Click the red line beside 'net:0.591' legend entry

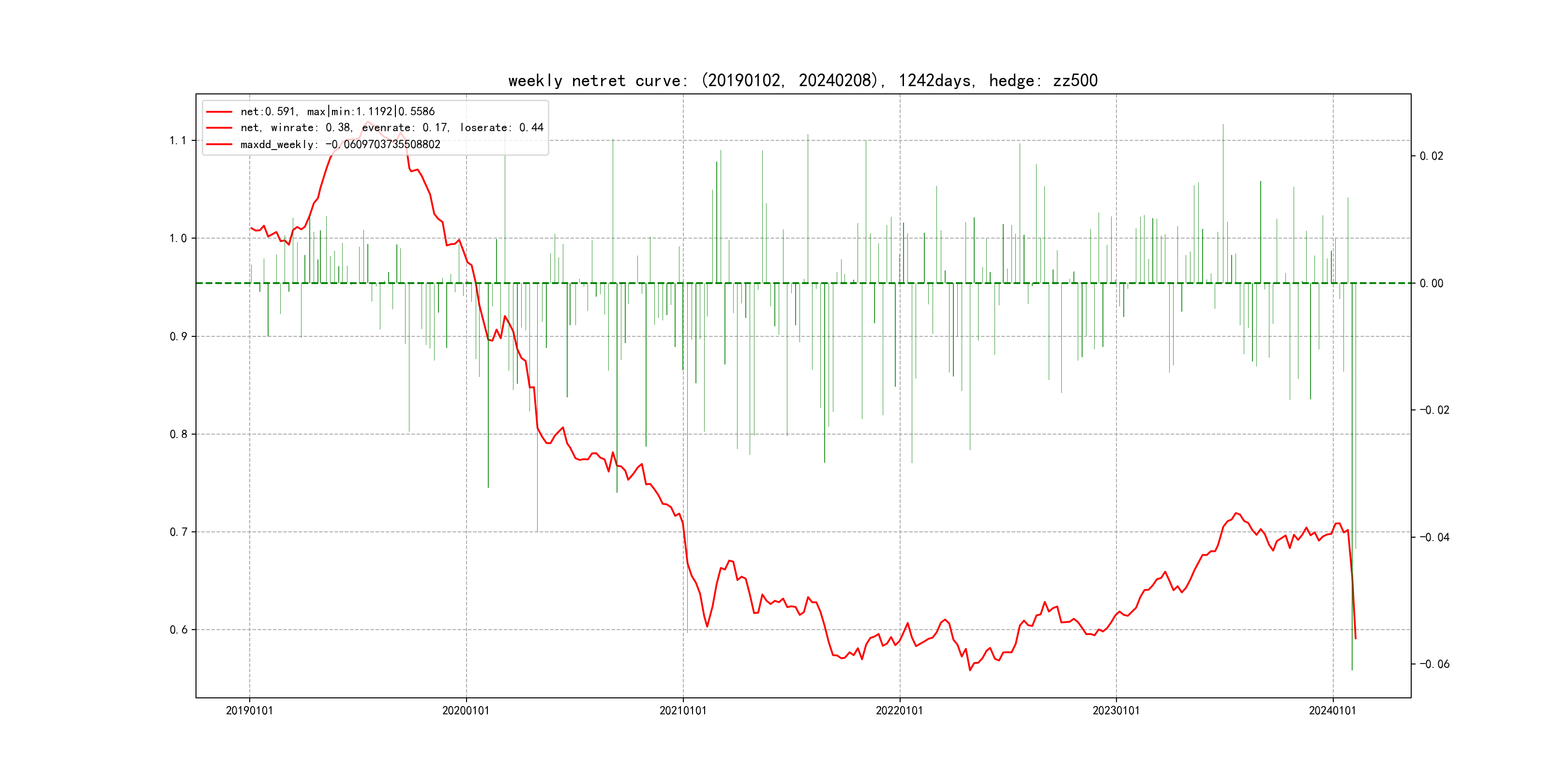pos(219,112)
